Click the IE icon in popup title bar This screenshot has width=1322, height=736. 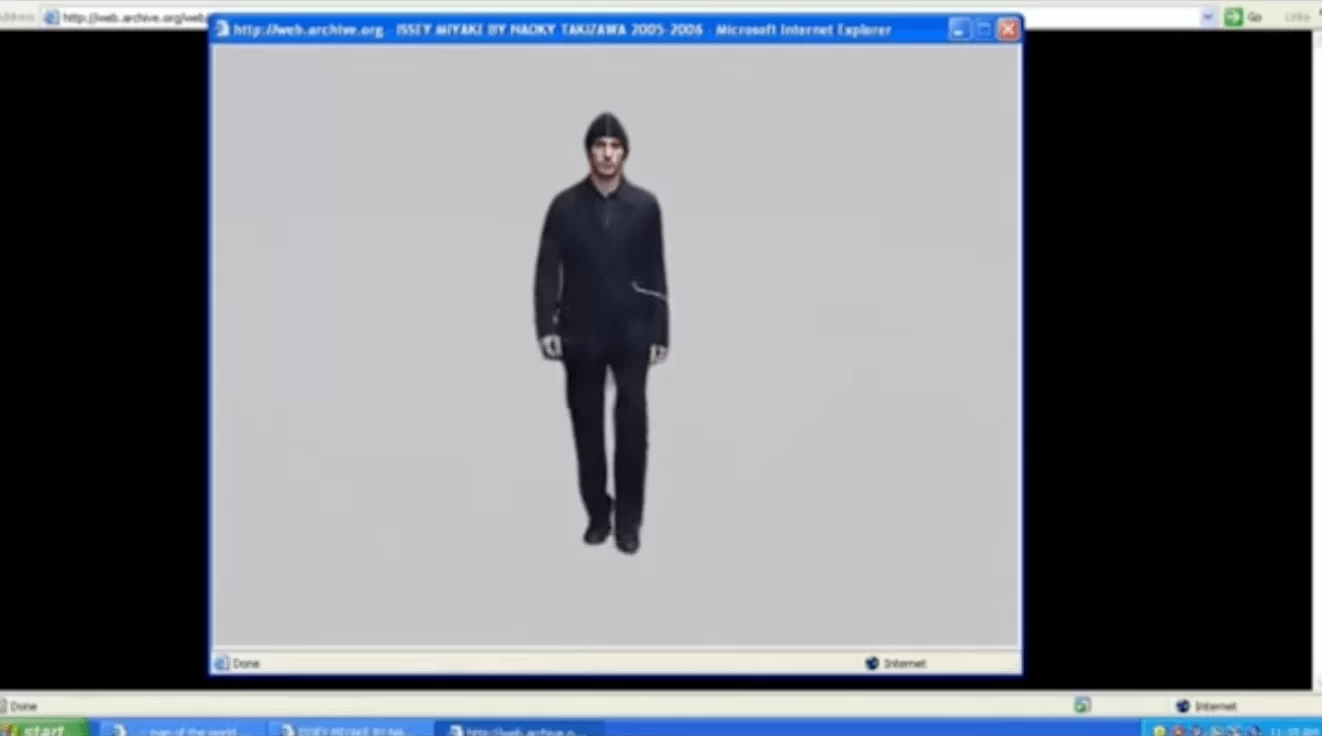(222, 29)
